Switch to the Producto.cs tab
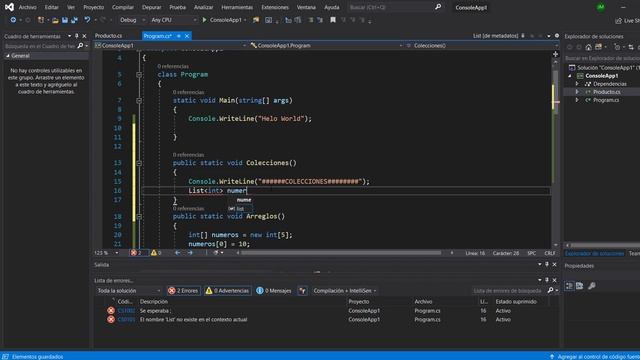This screenshot has width=640, height=360. click(x=109, y=36)
